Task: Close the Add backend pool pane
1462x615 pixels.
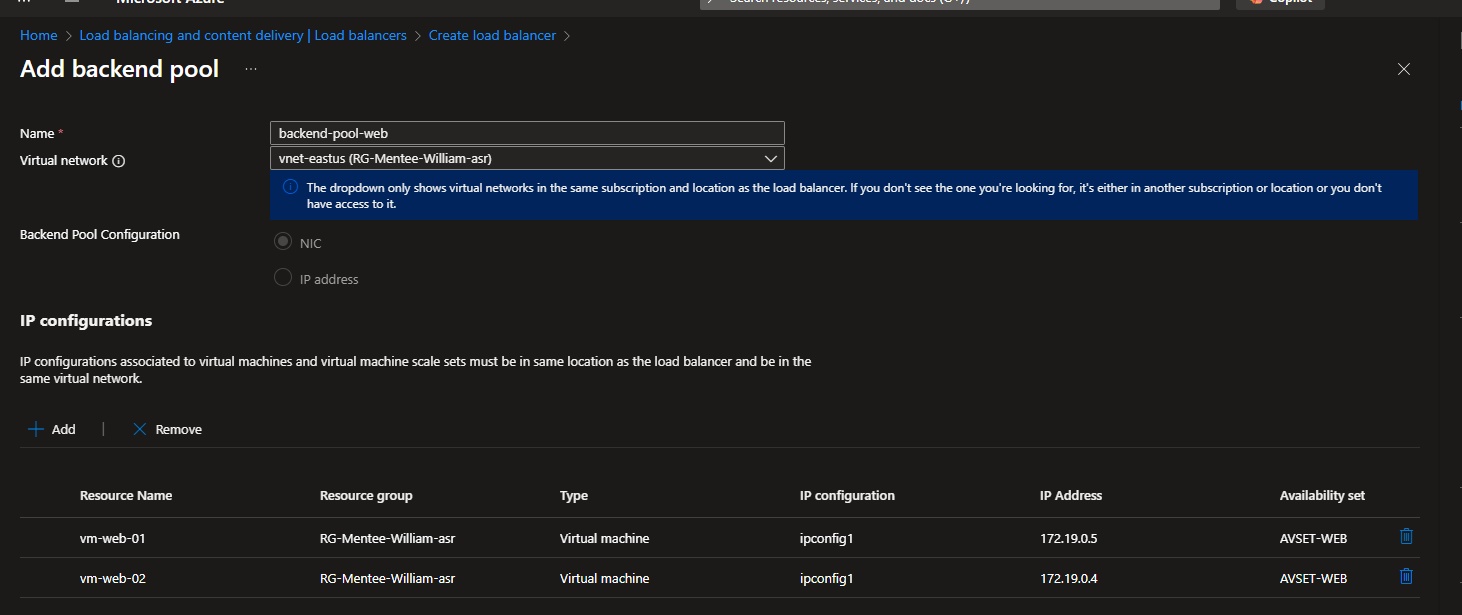Action: pos(1404,69)
